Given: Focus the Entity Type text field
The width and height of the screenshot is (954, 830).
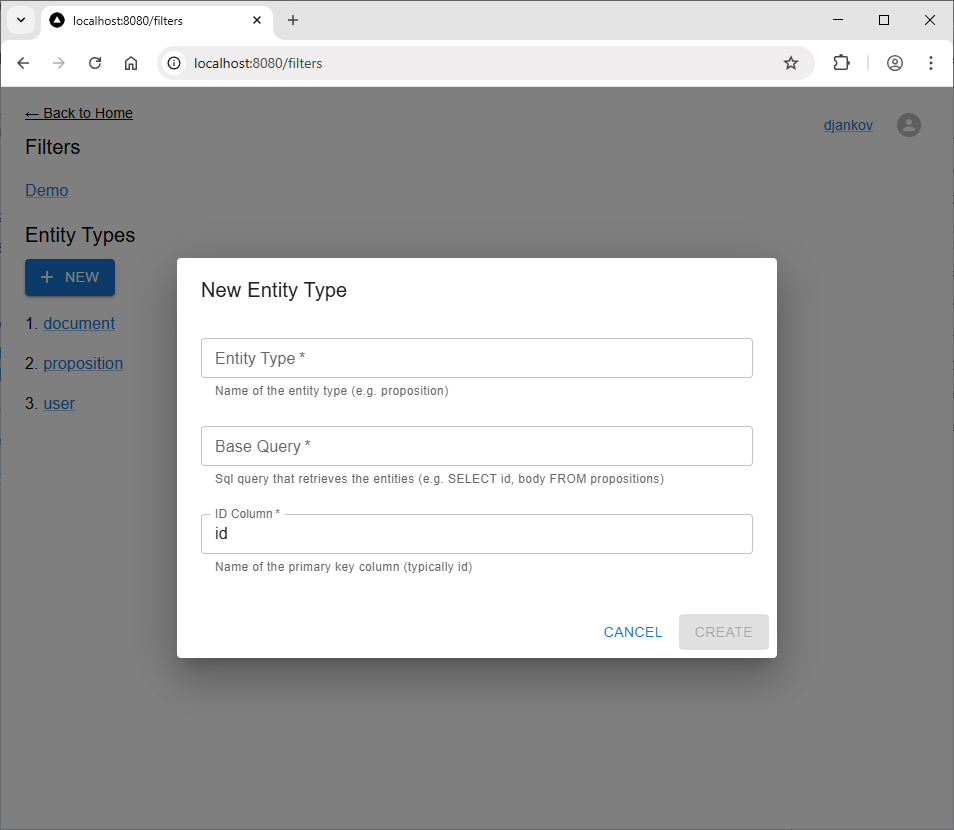Looking at the screenshot, I should [476, 358].
